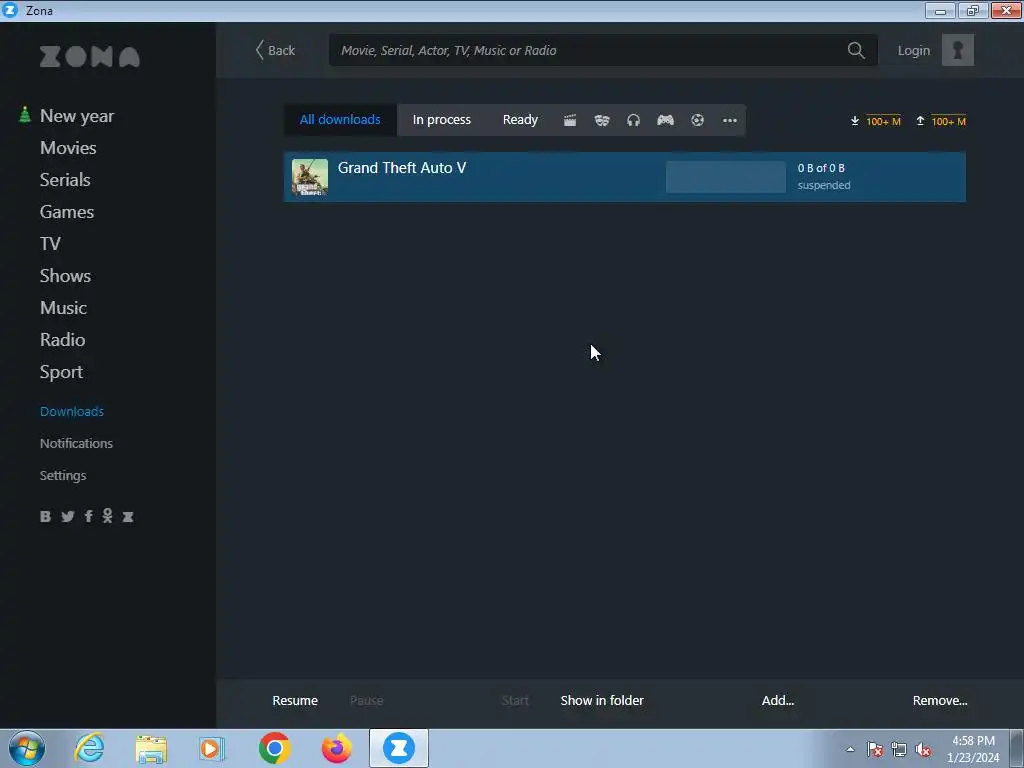This screenshot has height=768, width=1024.
Task: Show hidden tray icons arrow
Action: (850, 750)
